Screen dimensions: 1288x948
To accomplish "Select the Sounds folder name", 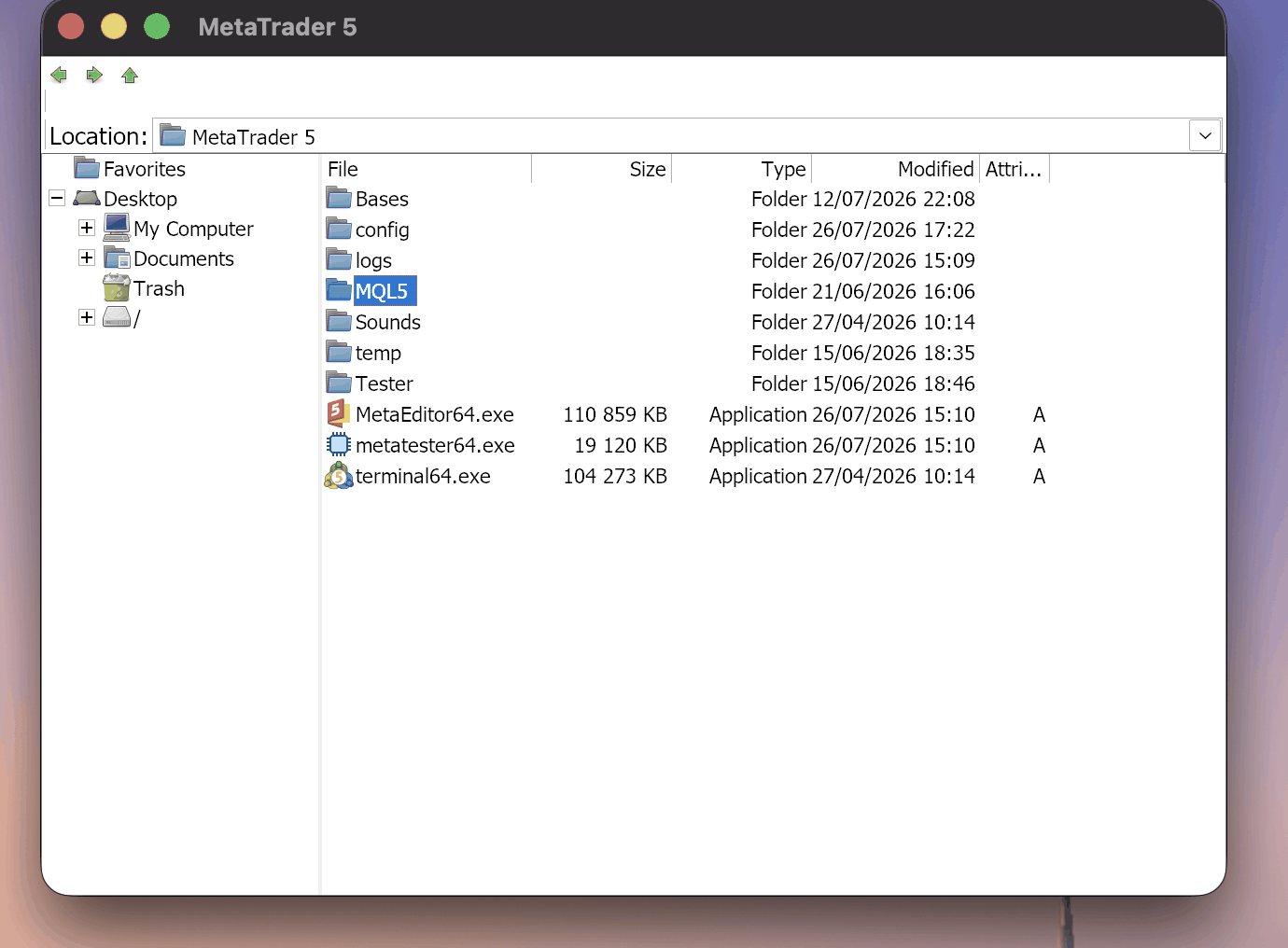I will (x=388, y=322).
